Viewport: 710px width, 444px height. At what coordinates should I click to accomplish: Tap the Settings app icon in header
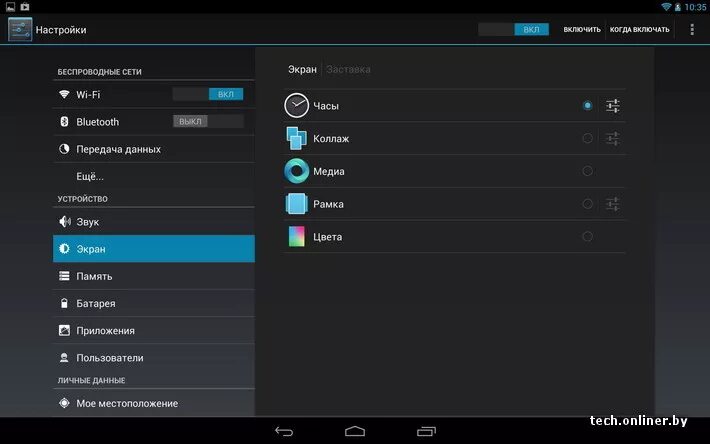pyautogui.click(x=20, y=29)
